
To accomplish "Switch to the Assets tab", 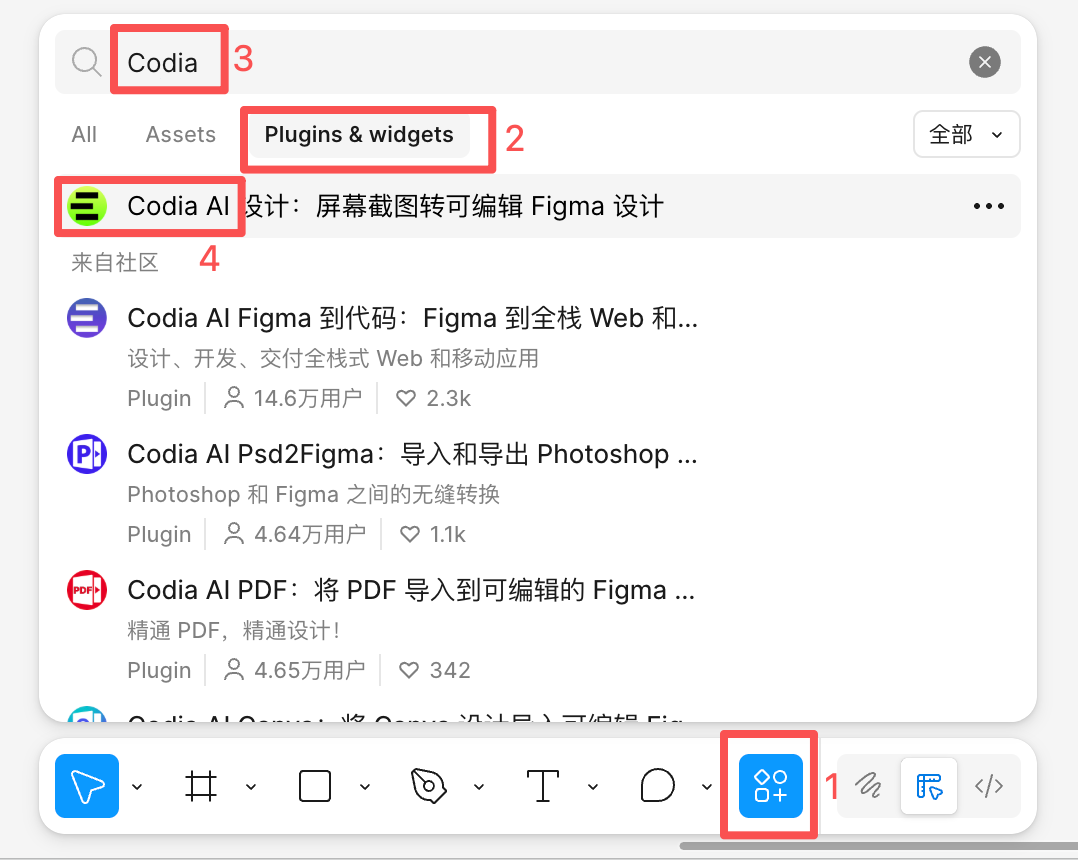I will click(181, 134).
